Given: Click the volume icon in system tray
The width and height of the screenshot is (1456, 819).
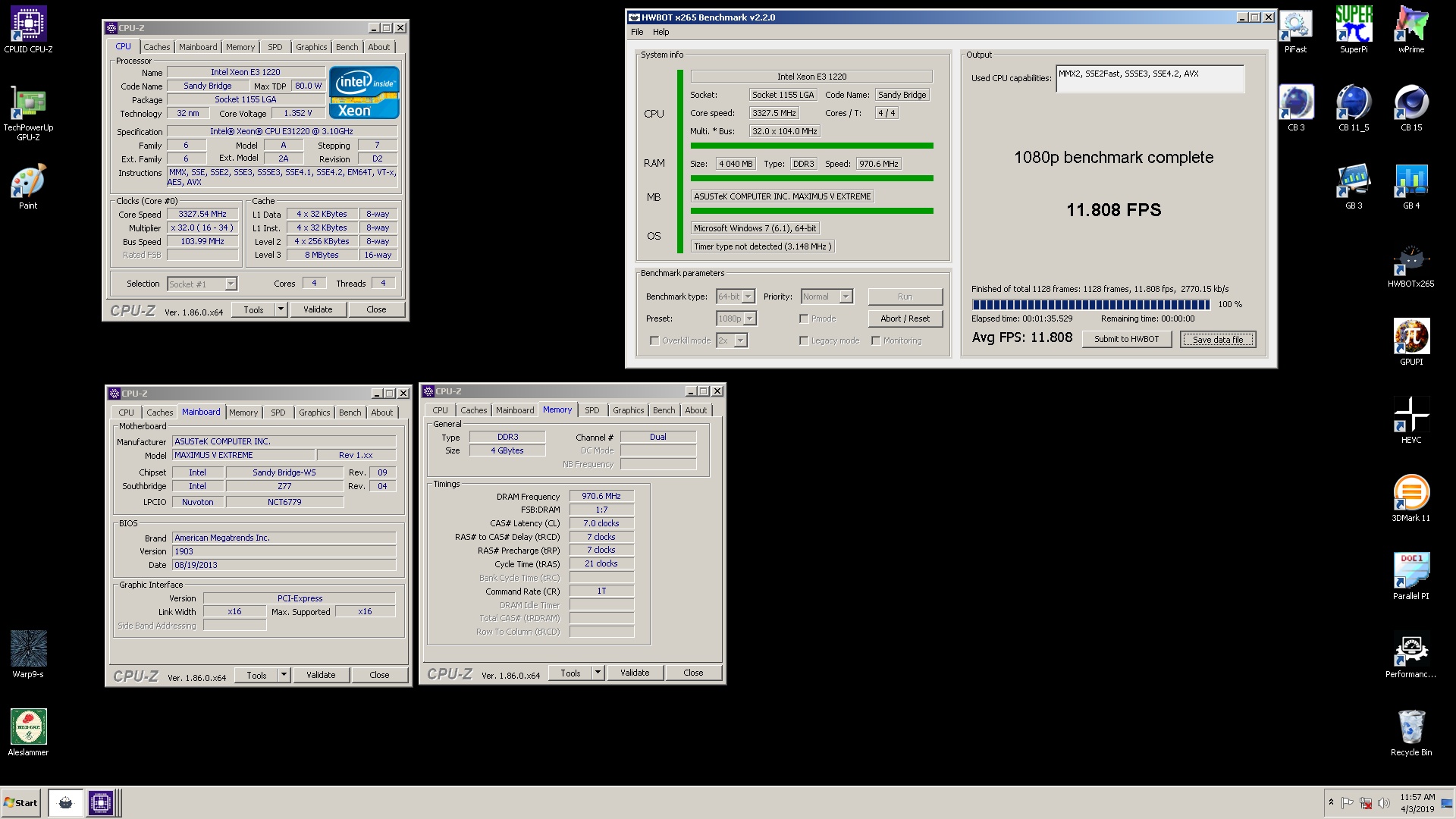Looking at the screenshot, I should tap(1383, 803).
